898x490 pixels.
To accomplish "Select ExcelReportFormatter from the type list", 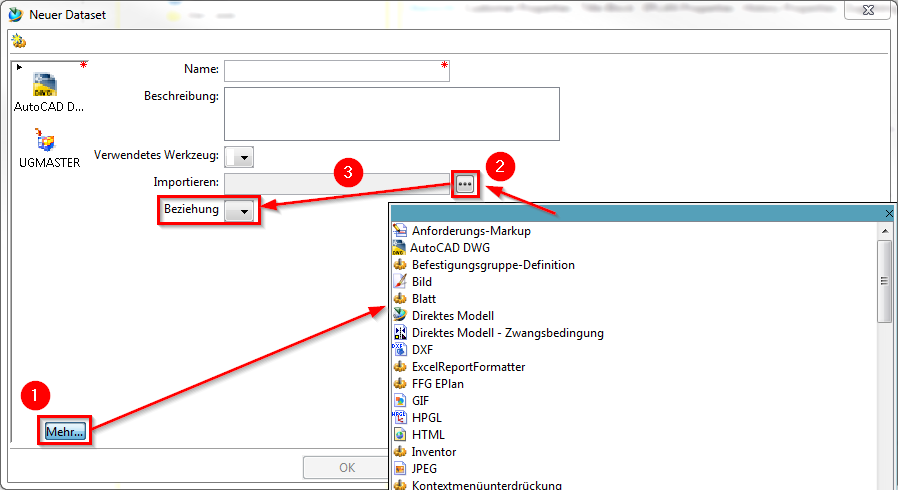I will [x=468, y=367].
